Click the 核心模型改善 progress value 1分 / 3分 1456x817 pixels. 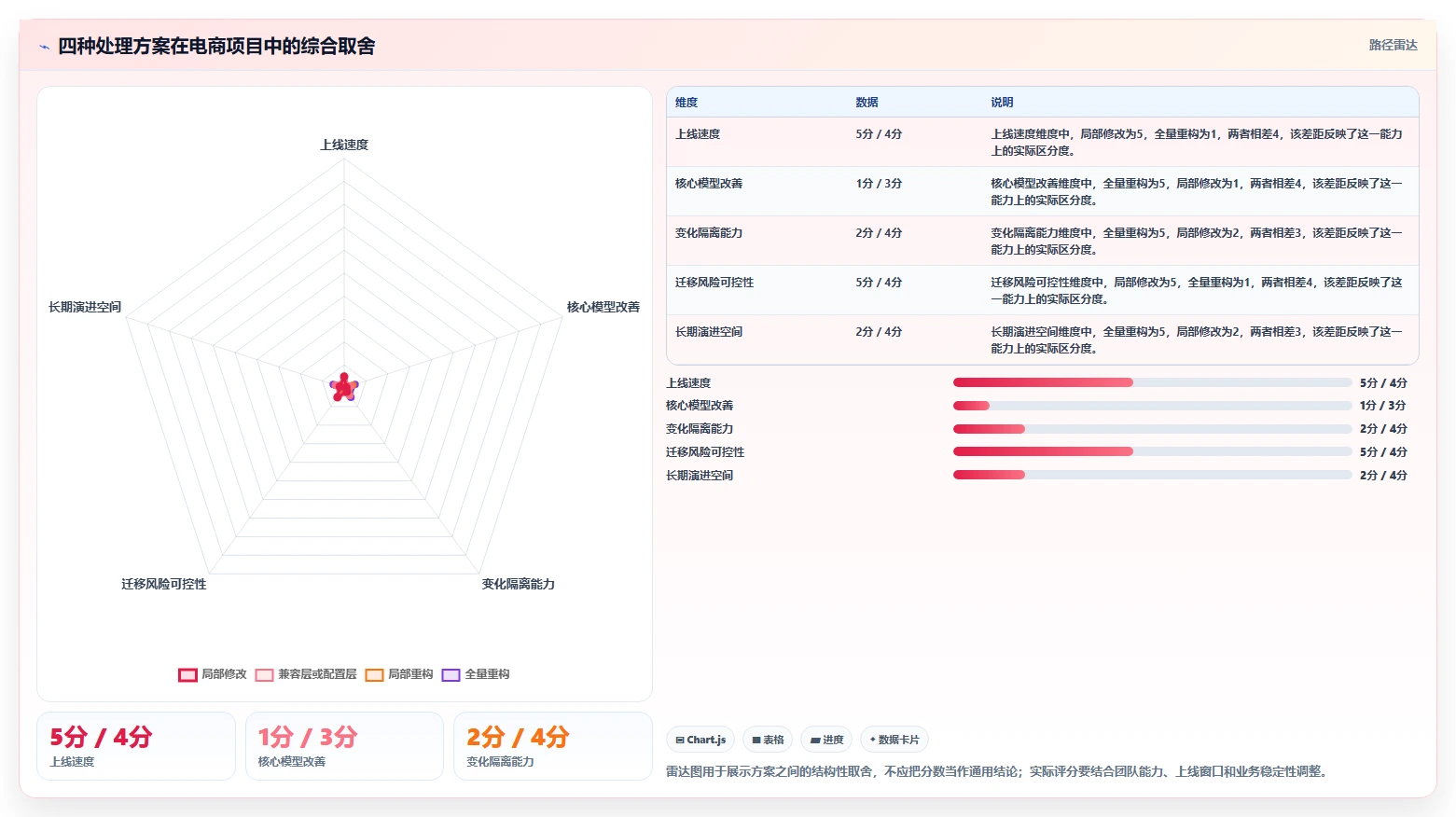coord(1382,406)
